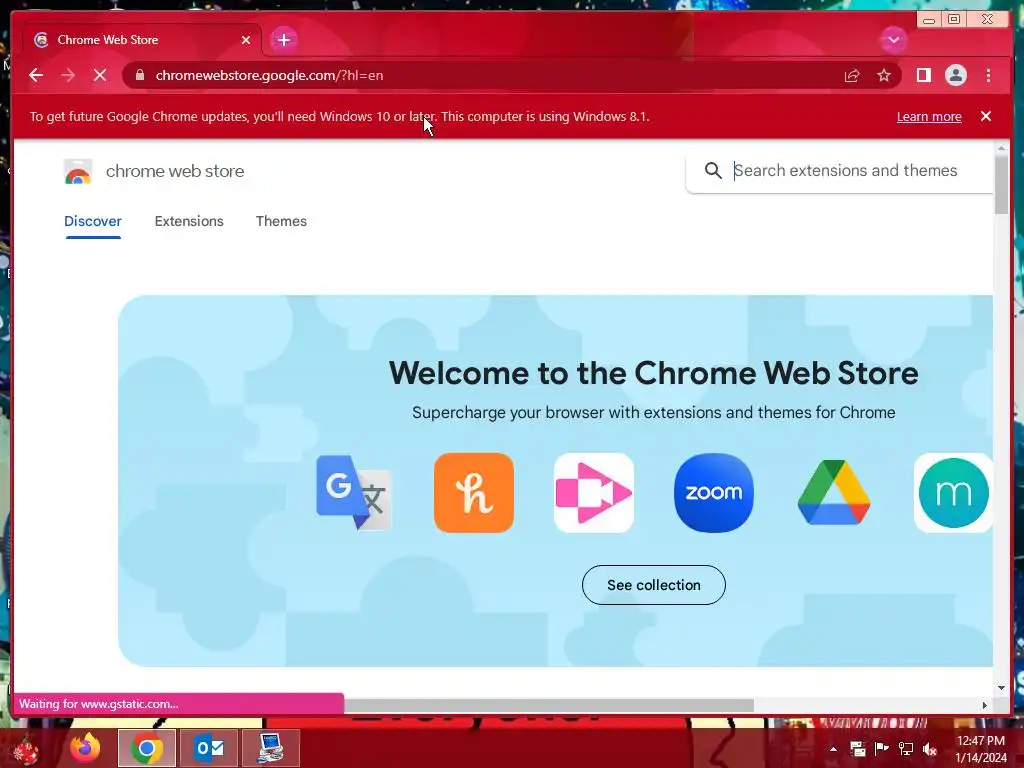Screen dimensions: 1024x768
Task: Open the Learn more link
Action: click(x=929, y=116)
